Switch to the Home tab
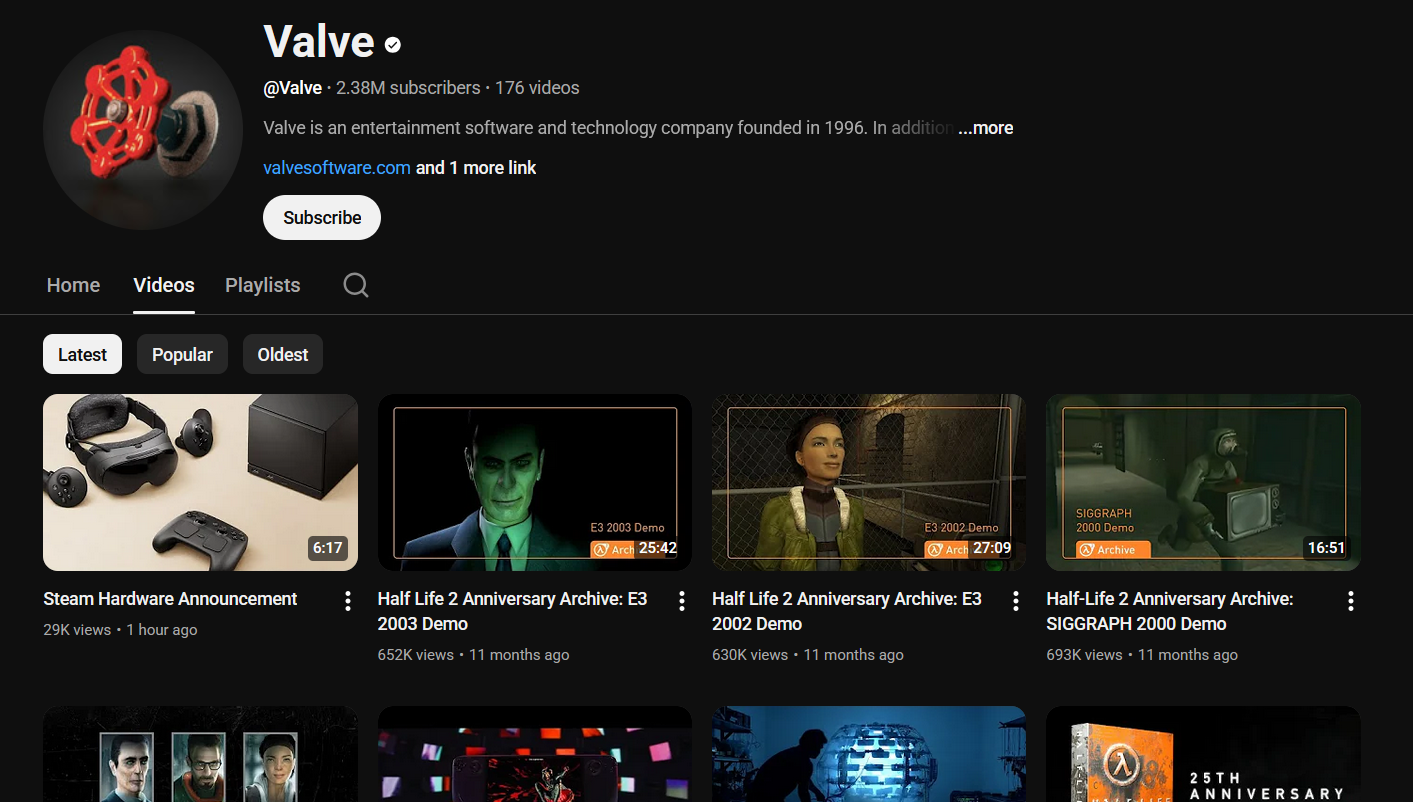The width and height of the screenshot is (1413, 802). pyautogui.click(x=73, y=286)
